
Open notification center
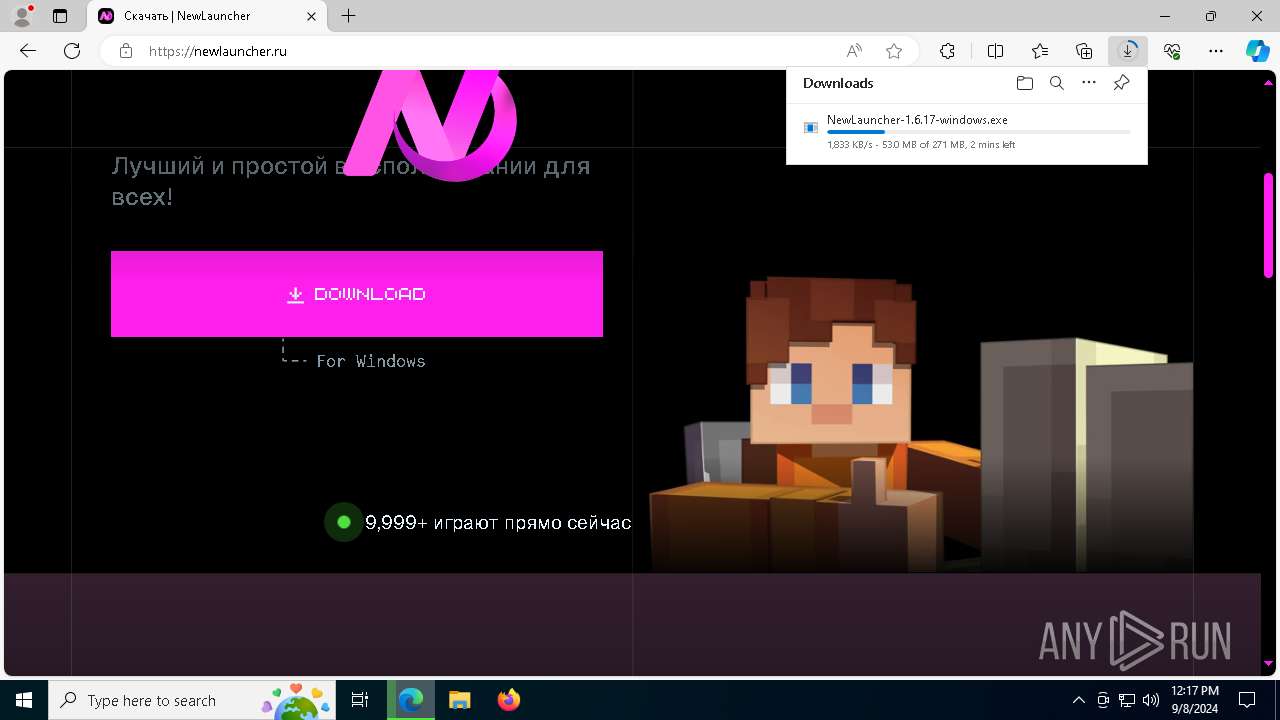point(1247,700)
